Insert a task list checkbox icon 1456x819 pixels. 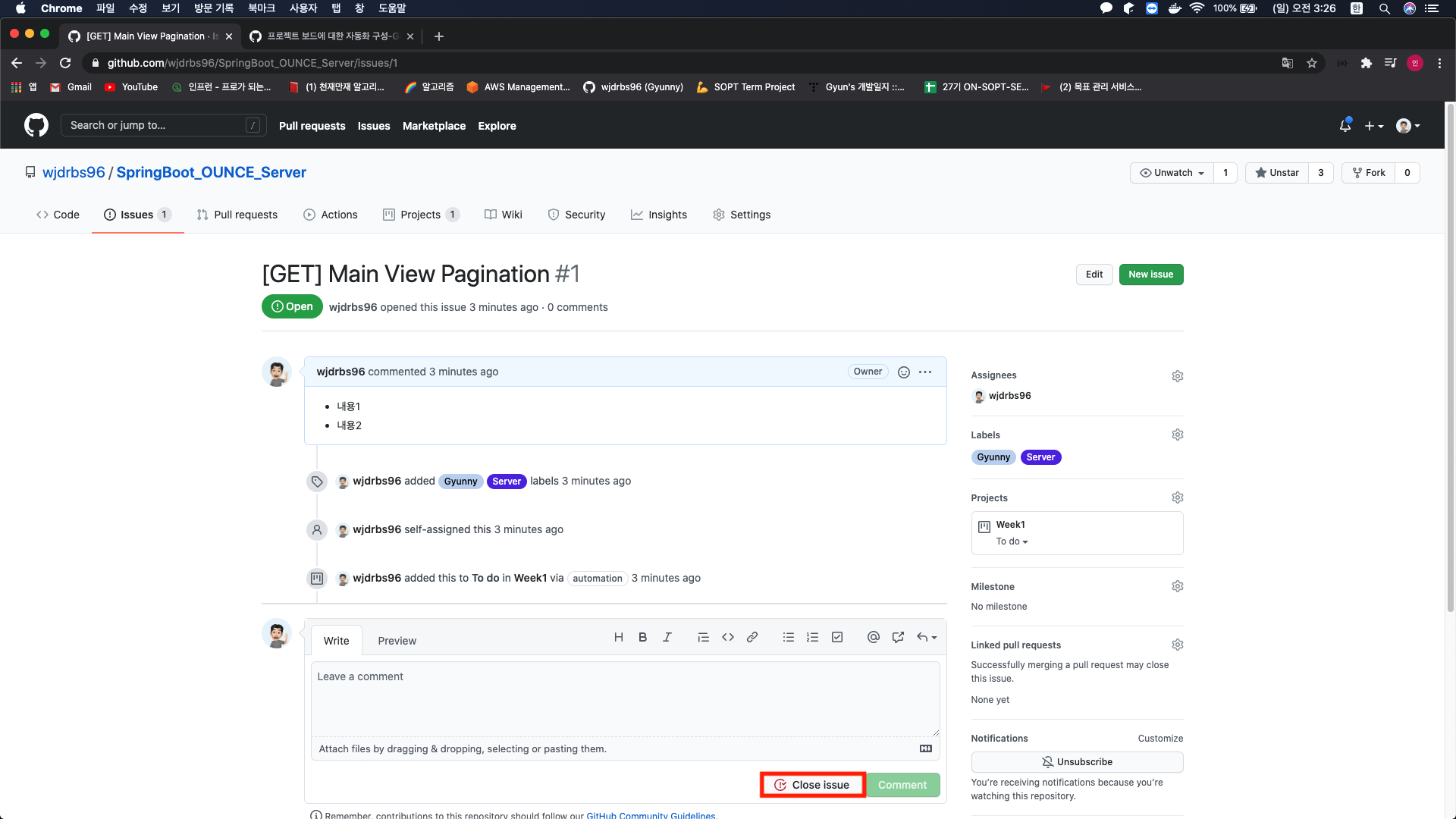837,638
